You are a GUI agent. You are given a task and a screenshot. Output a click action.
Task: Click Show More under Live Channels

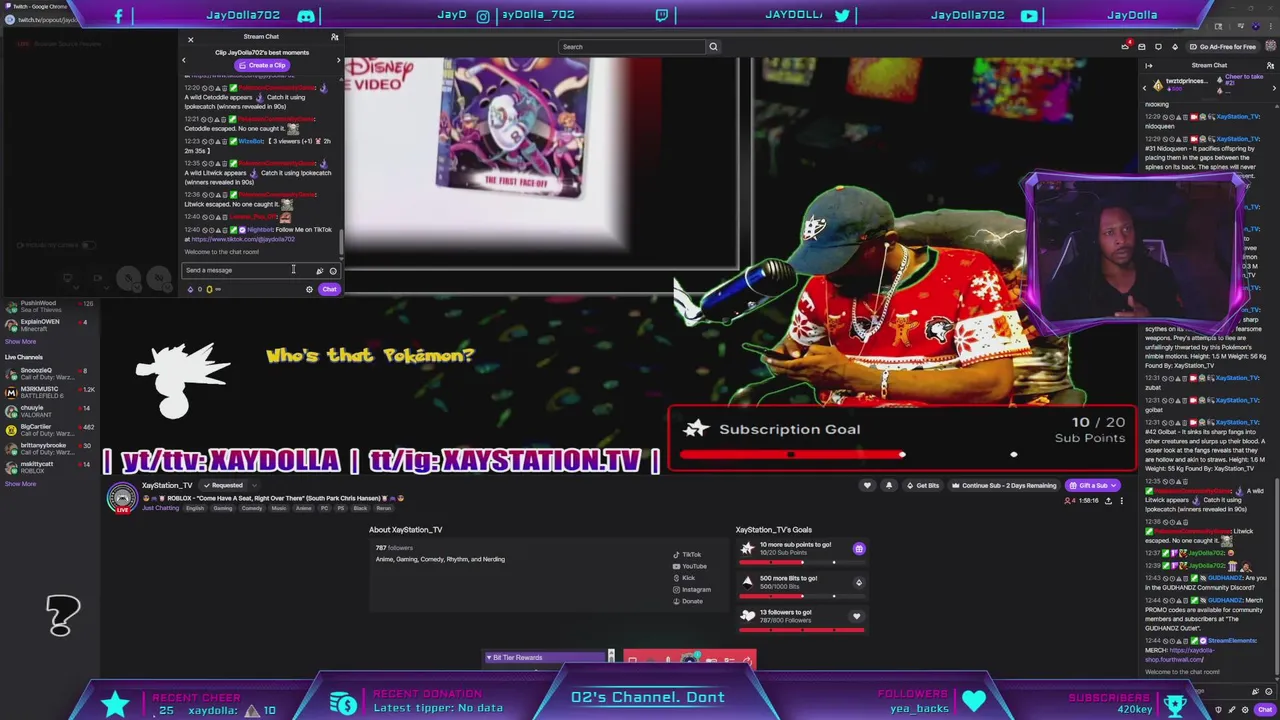click(x=20, y=484)
